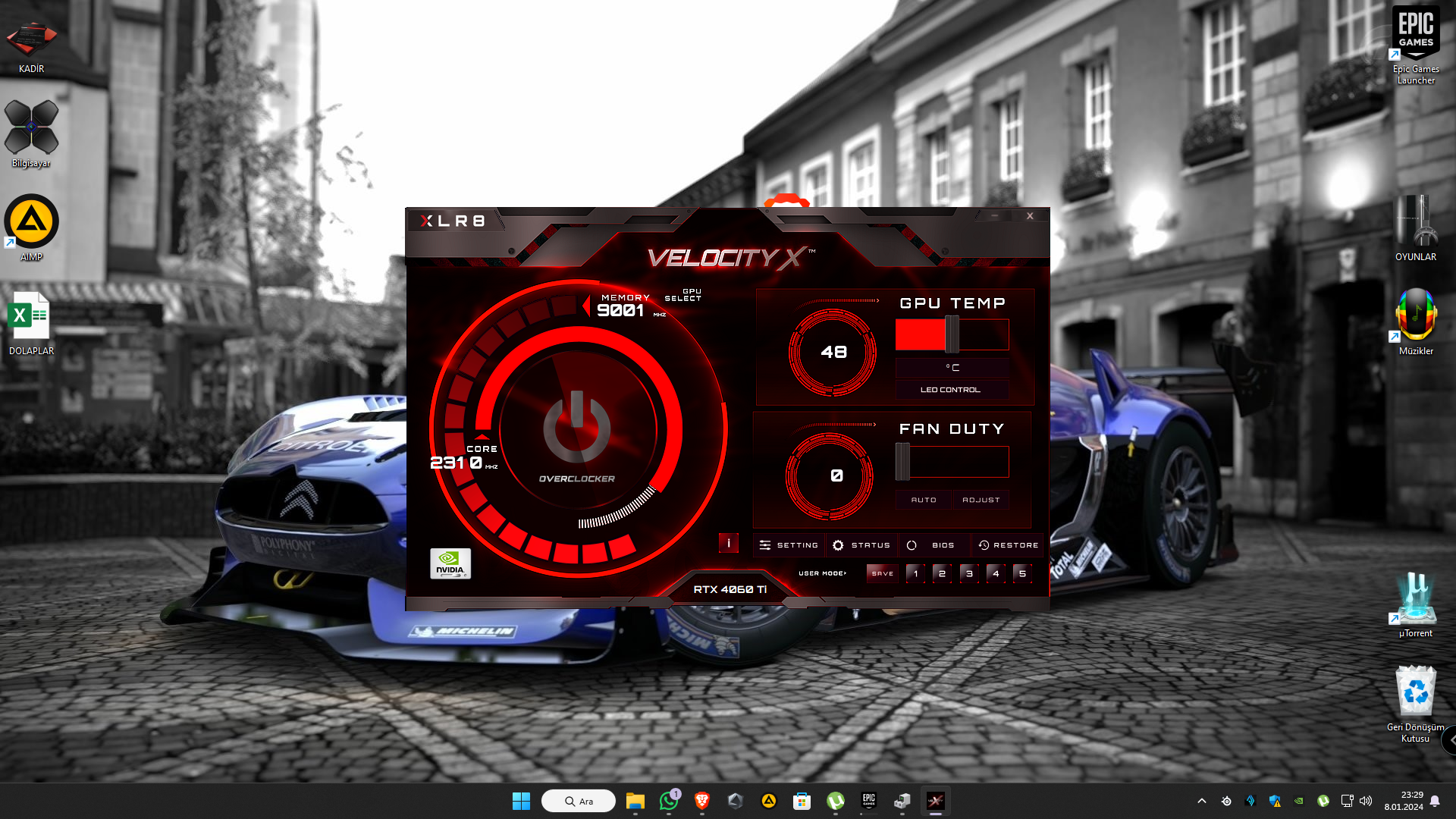Open the Bilgisayar desktop icon

pos(31,134)
